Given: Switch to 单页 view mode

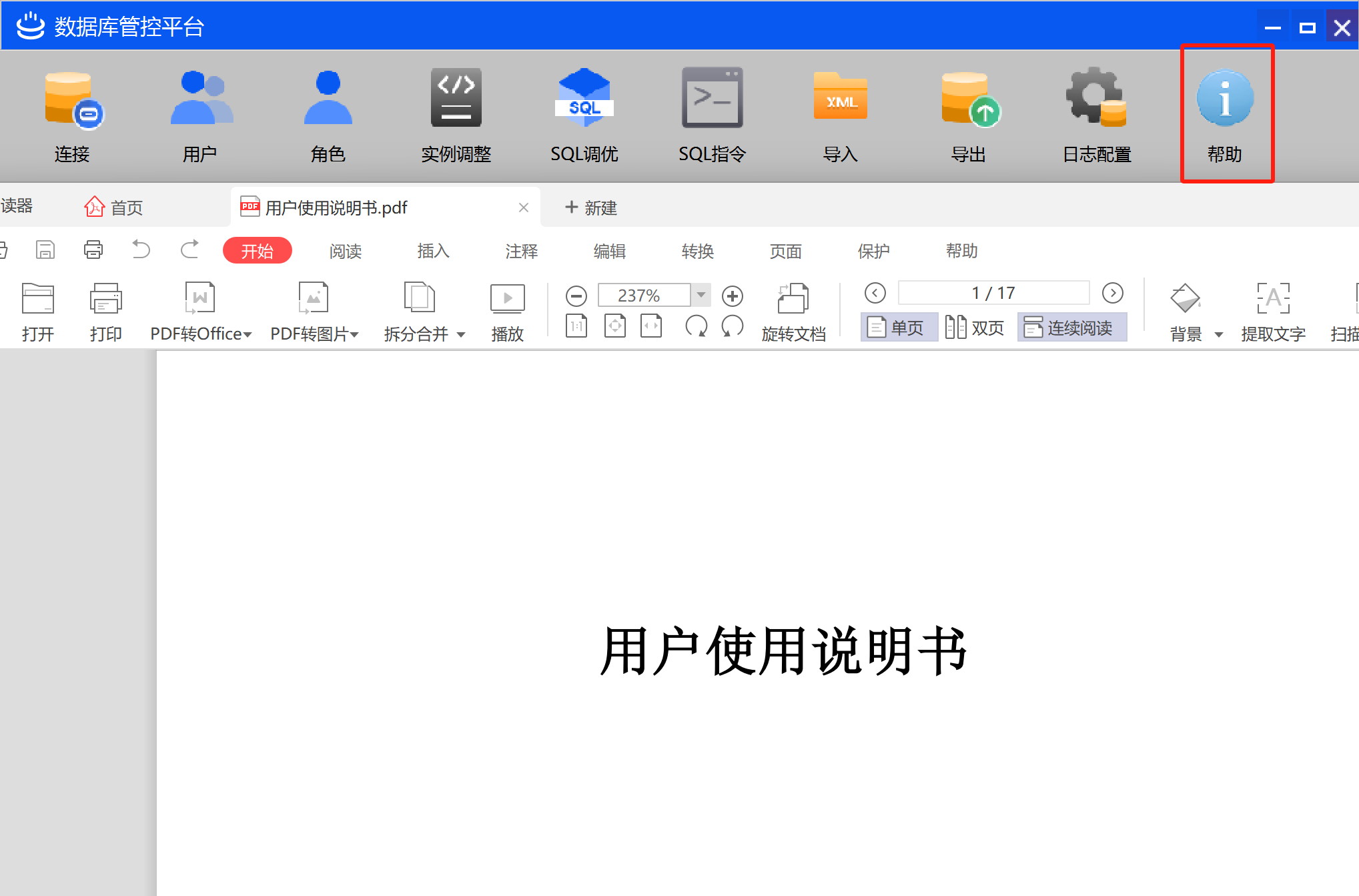Looking at the screenshot, I should pos(898,328).
